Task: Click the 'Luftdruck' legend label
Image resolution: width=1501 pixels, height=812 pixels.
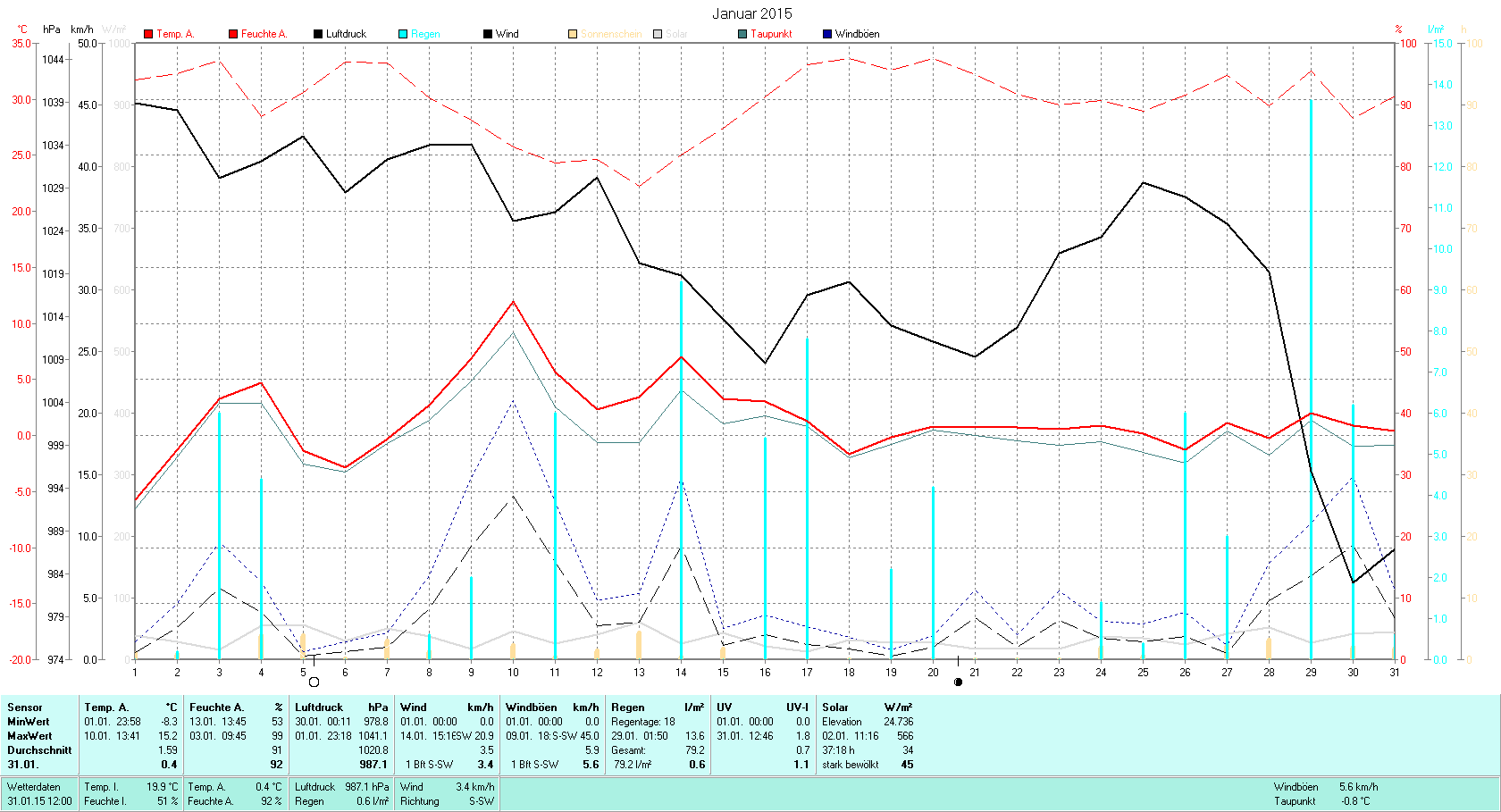Action: coord(347,34)
